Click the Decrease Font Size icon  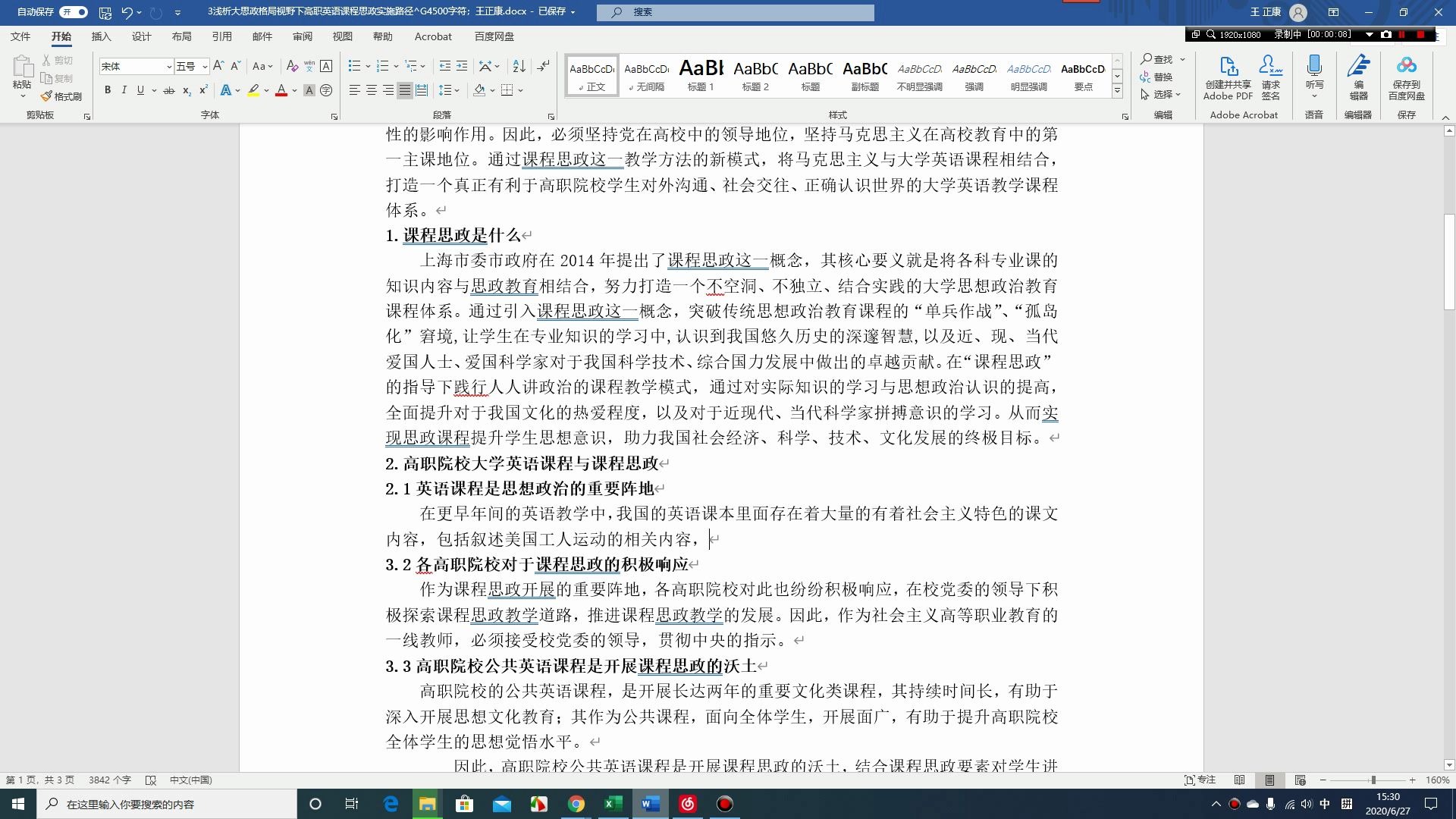235,66
